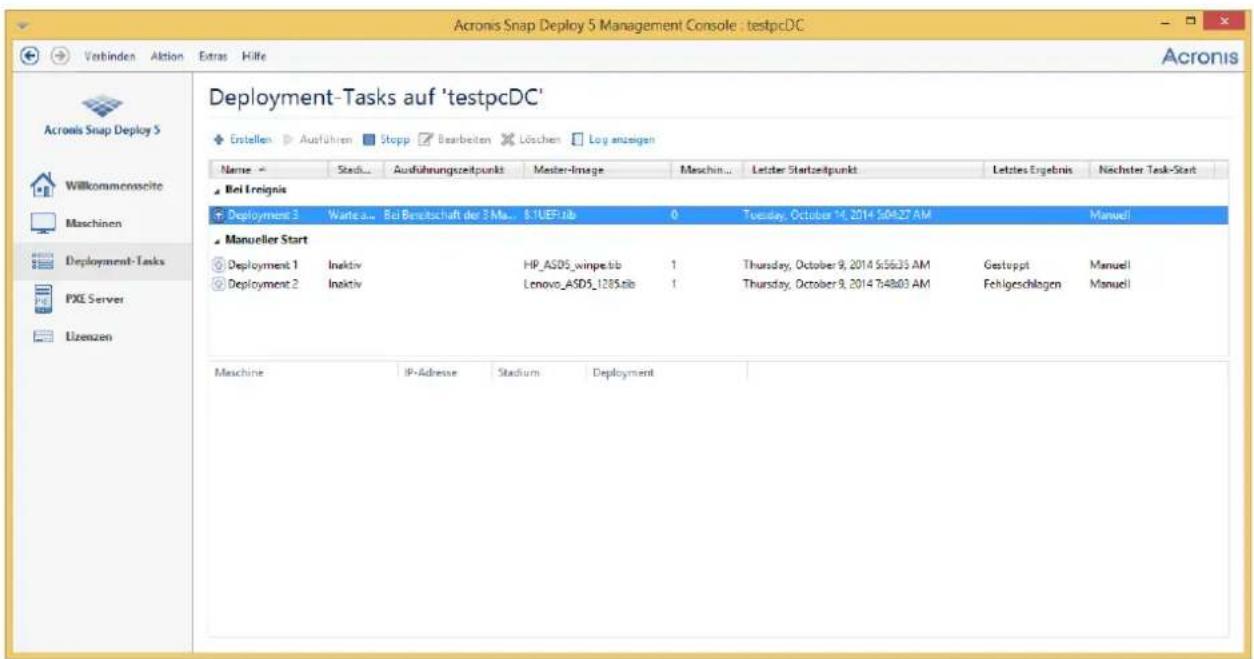
Task: Select the Deployment 2 task name
Action: pos(263,283)
